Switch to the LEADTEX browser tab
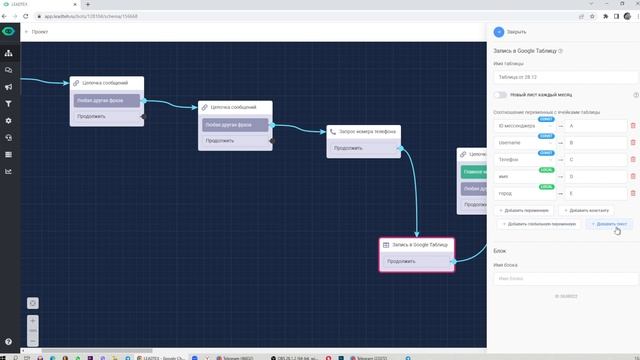Screen dimensions: 640x360 [x=39, y=4]
